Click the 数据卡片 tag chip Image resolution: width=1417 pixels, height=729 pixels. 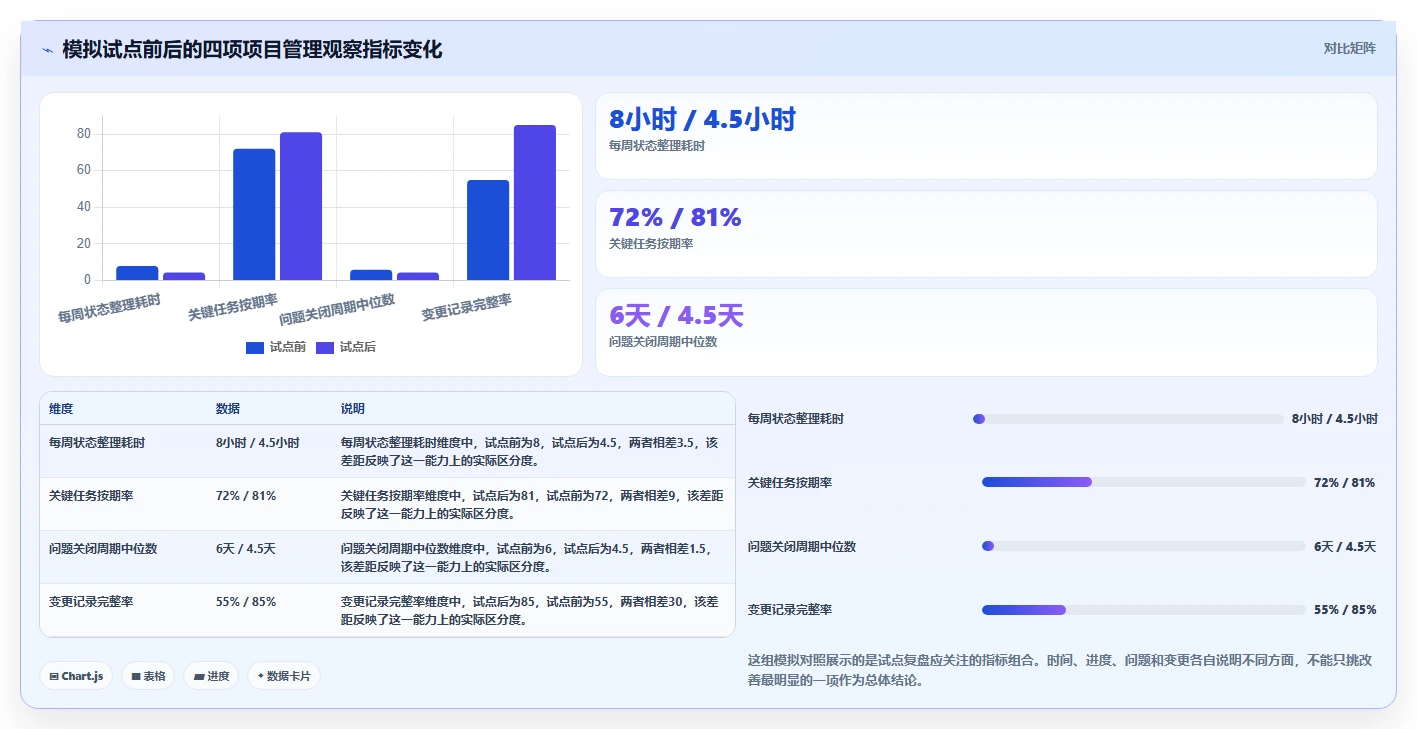284,676
